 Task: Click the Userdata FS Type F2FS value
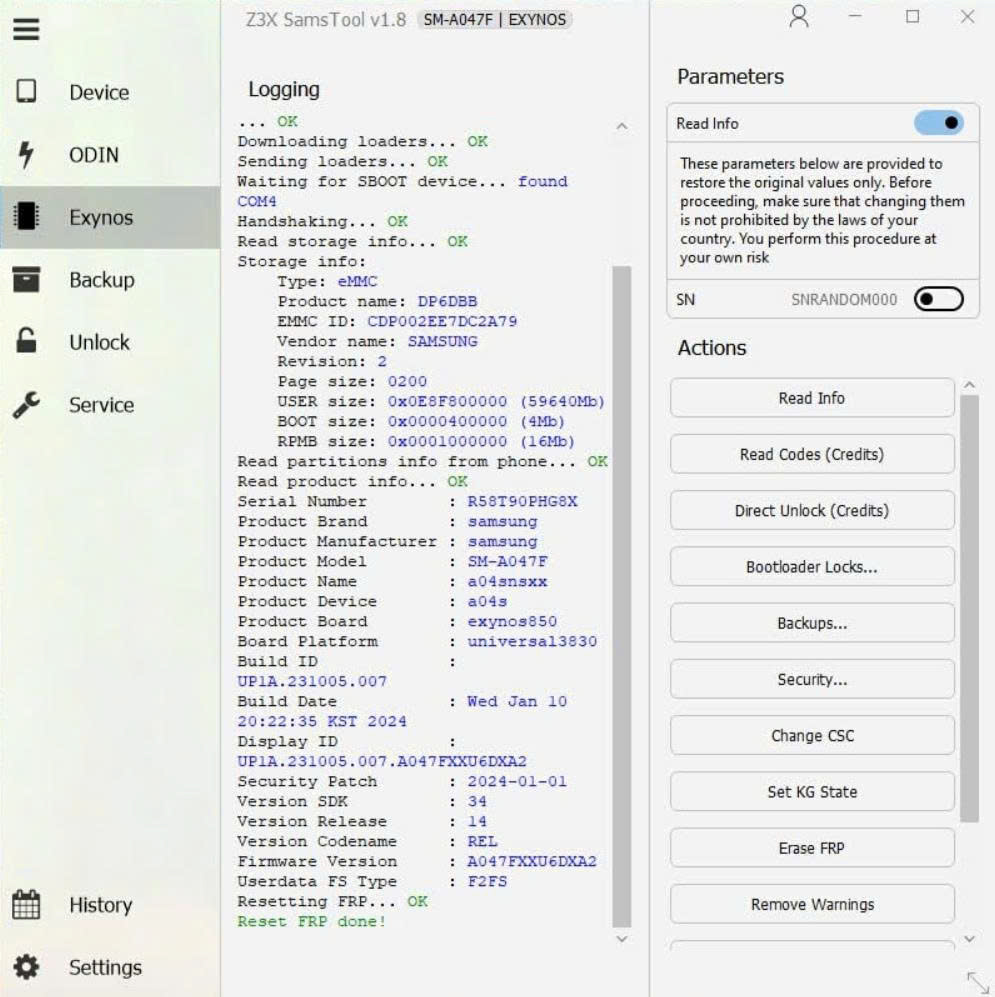tap(487, 881)
